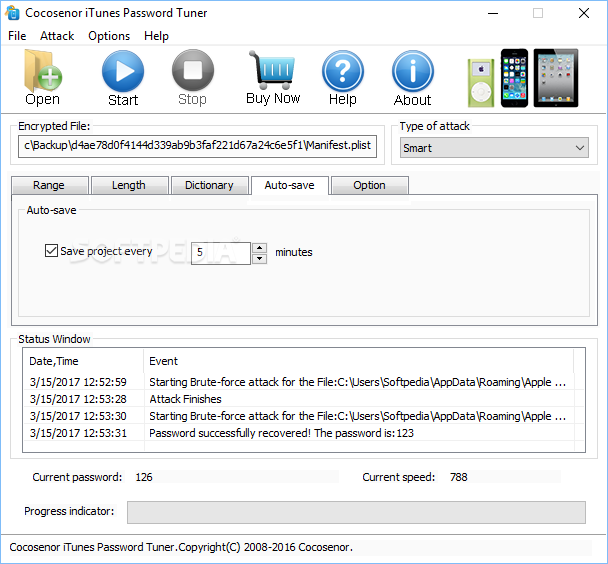This screenshot has width=608, height=564.
Task: Open the Options menu
Action: coord(109,36)
